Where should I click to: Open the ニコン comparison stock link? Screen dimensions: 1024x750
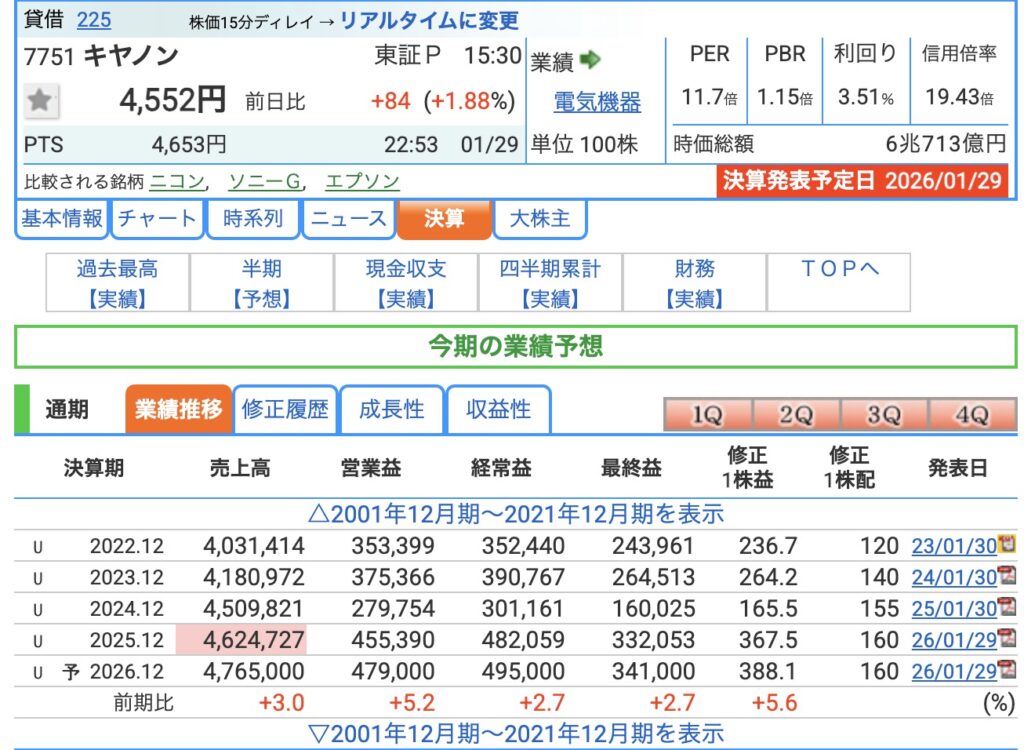(x=177, y=181)
